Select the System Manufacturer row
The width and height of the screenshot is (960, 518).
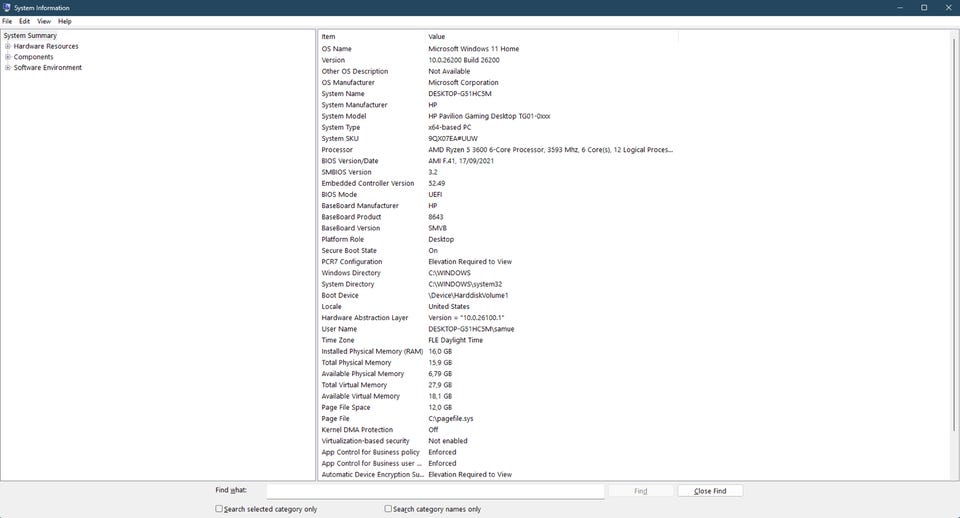click(498, 105)
